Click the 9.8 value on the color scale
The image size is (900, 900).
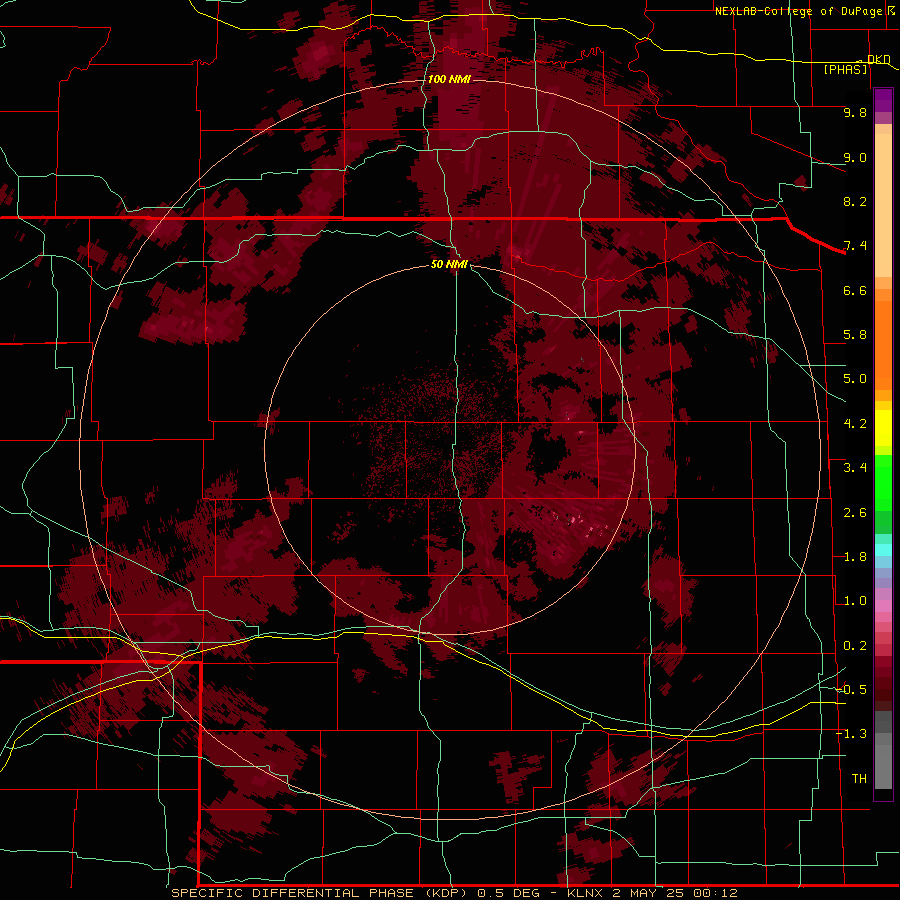(x=855, y=112)
